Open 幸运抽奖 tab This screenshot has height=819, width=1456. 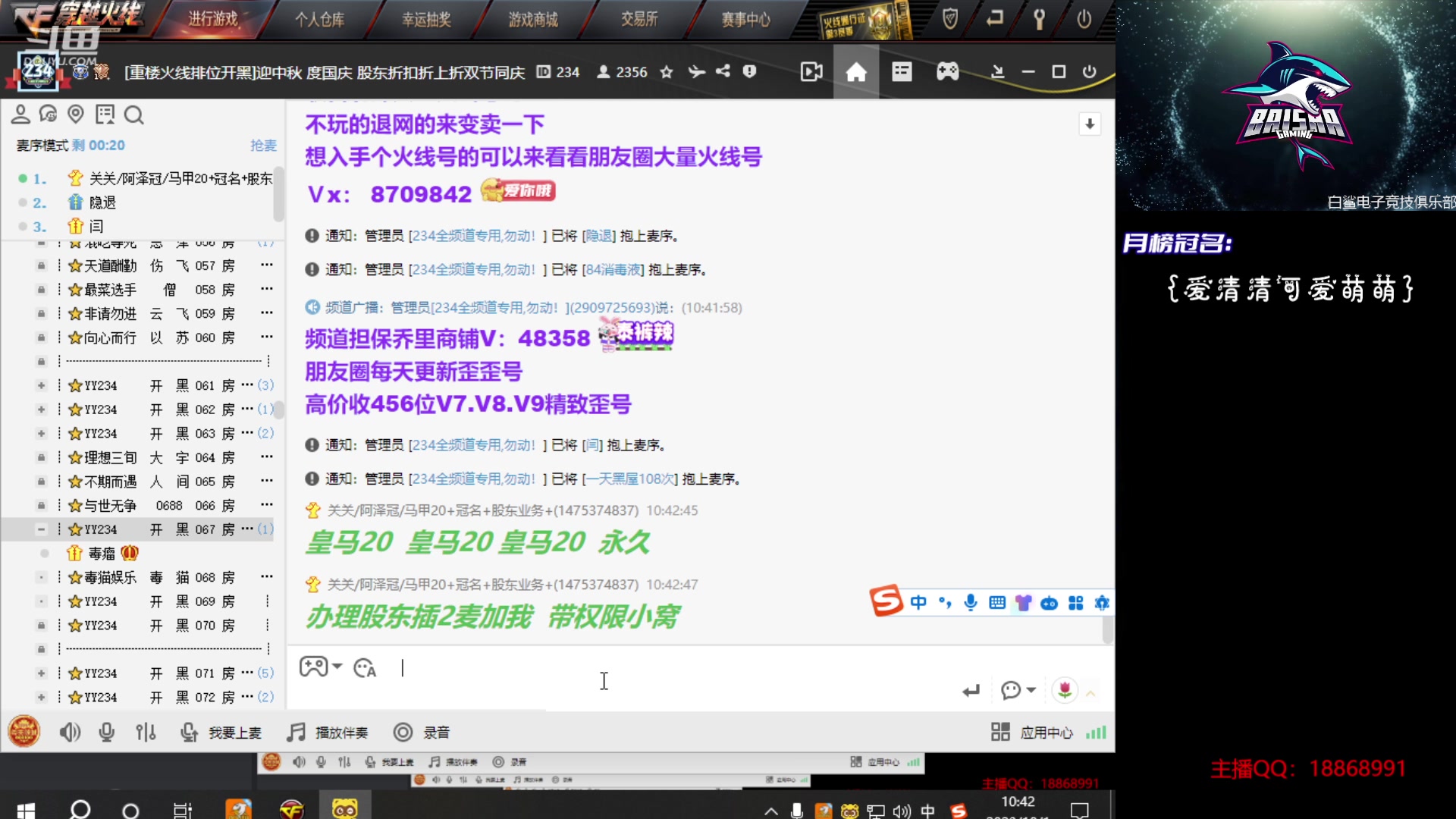click(x=426, y=19)
